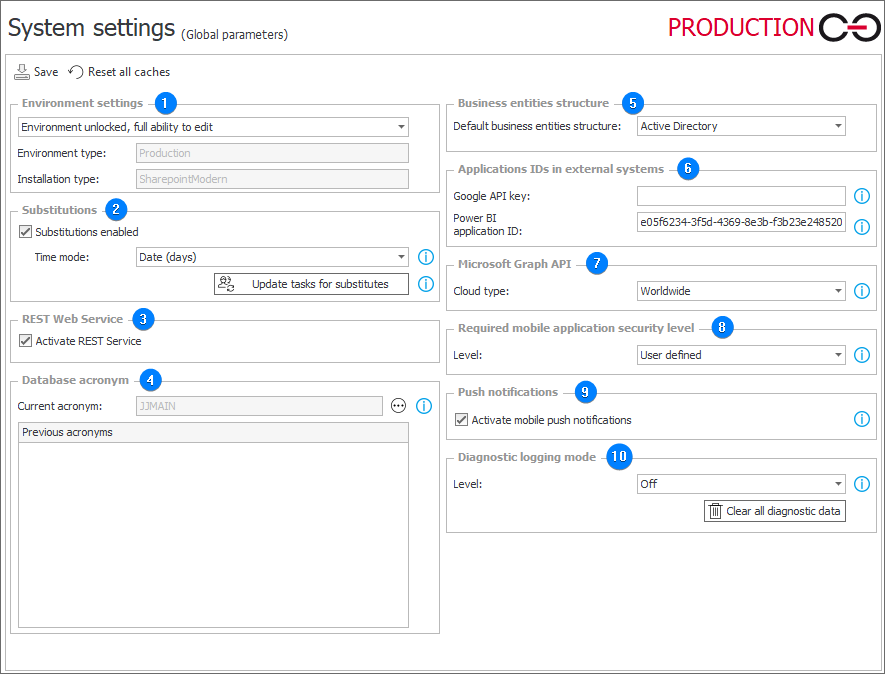
Task: Open info icon for Cloud type
Action: click(x=861, y=291)
